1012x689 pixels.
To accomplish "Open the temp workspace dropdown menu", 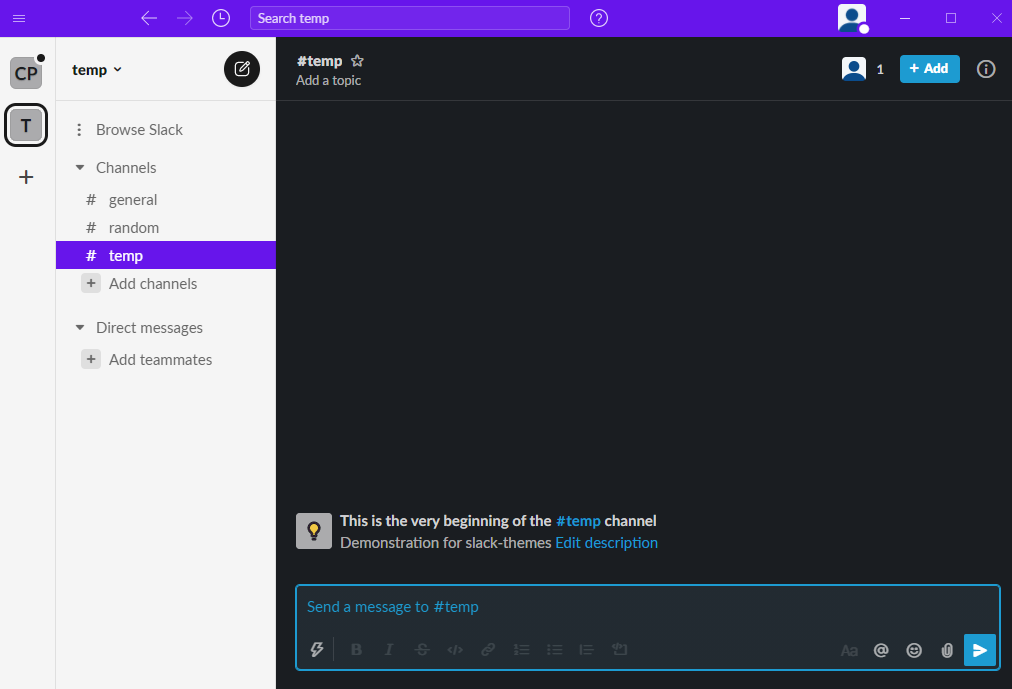I will click(97, 70).
